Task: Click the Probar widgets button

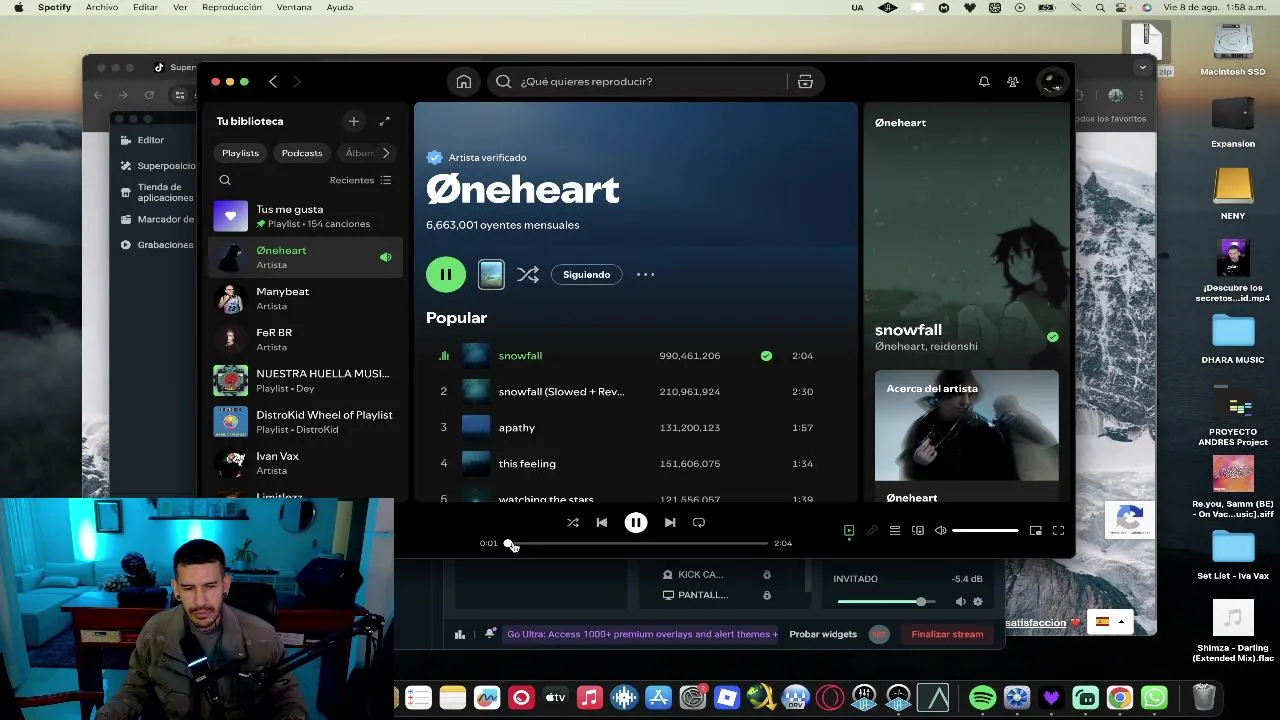Action: click(x=823, y=634)
